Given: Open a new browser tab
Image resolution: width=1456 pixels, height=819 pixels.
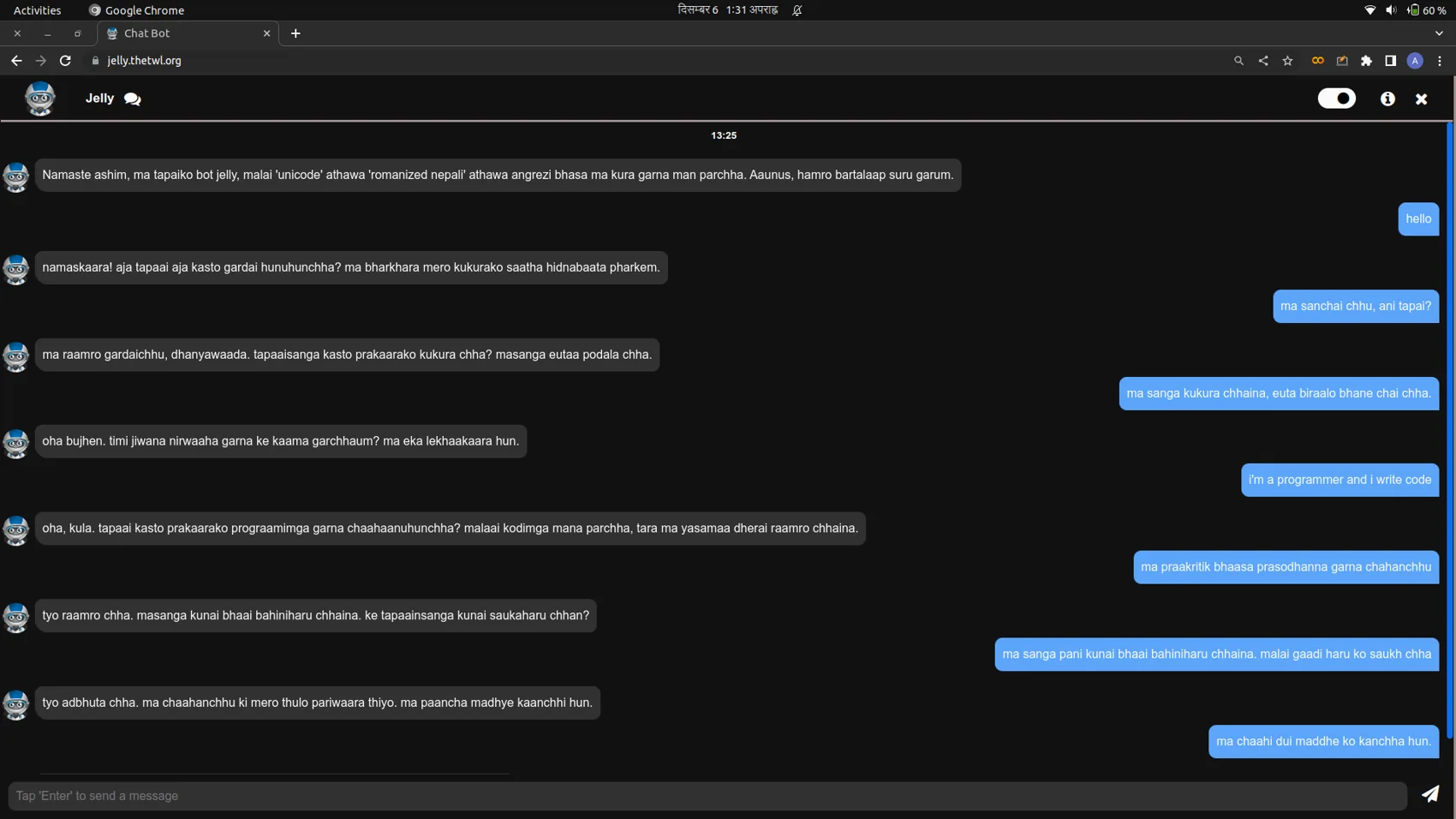Looking at the screenshot, I should [x=295, y=33].
